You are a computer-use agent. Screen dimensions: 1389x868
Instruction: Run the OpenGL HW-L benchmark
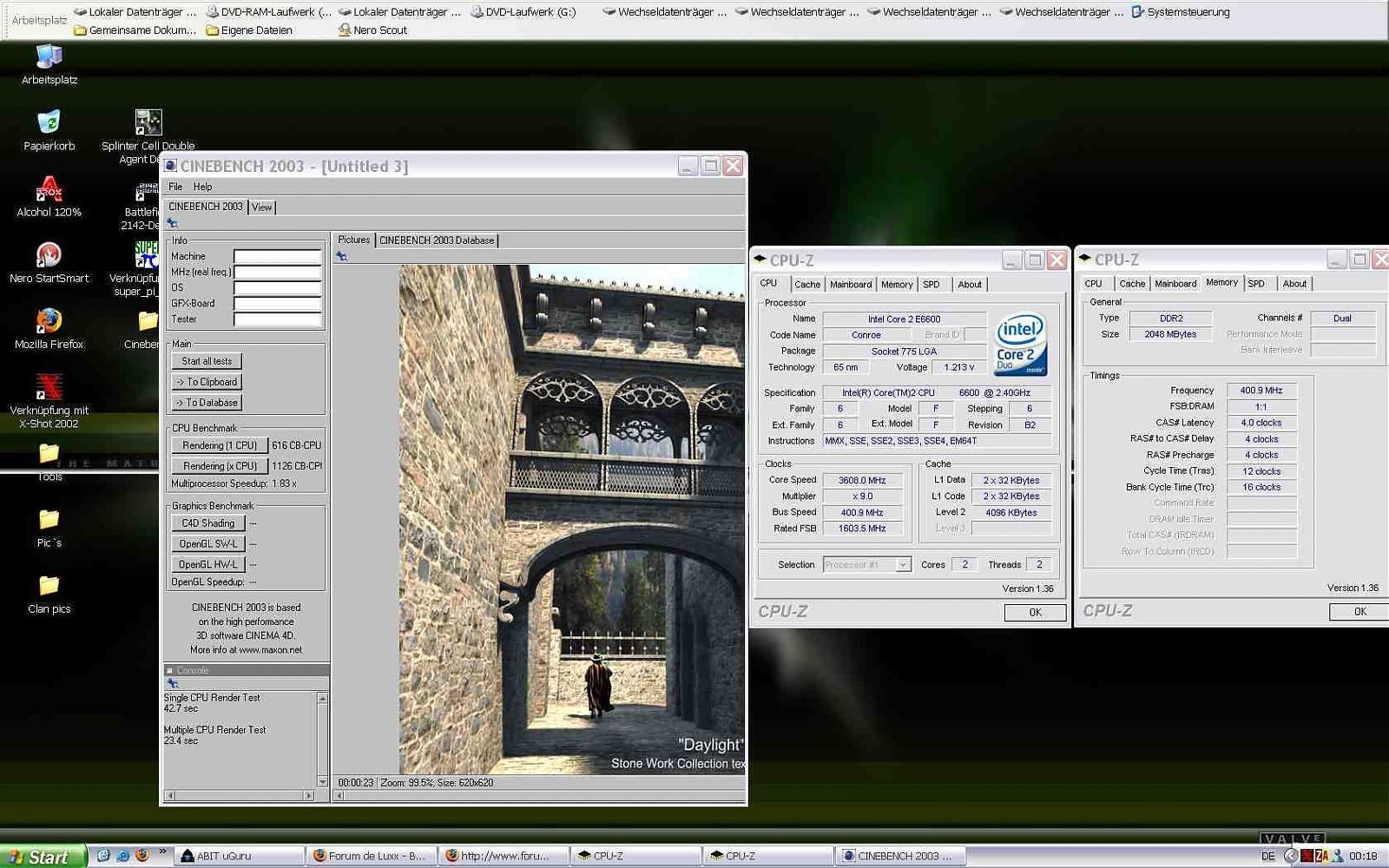207,564
